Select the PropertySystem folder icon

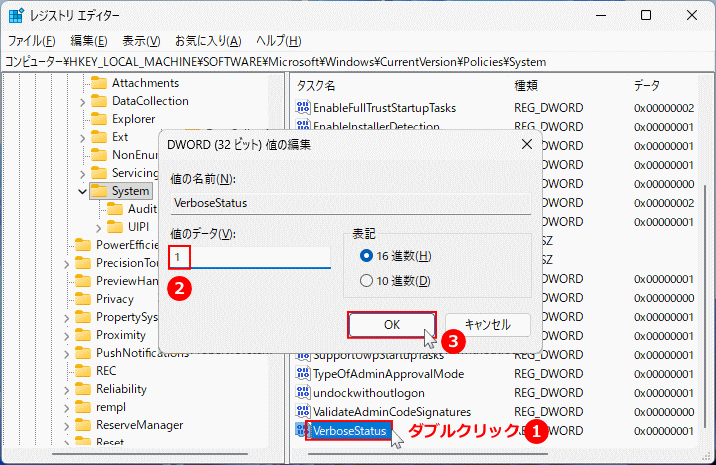[x=83, y=317]
